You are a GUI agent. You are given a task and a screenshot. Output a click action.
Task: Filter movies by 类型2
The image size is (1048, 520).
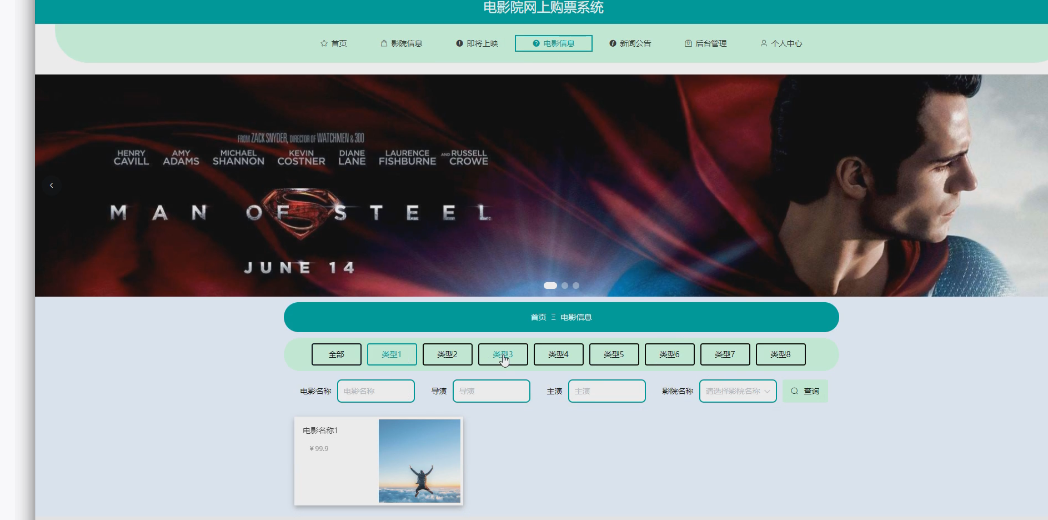447,354
